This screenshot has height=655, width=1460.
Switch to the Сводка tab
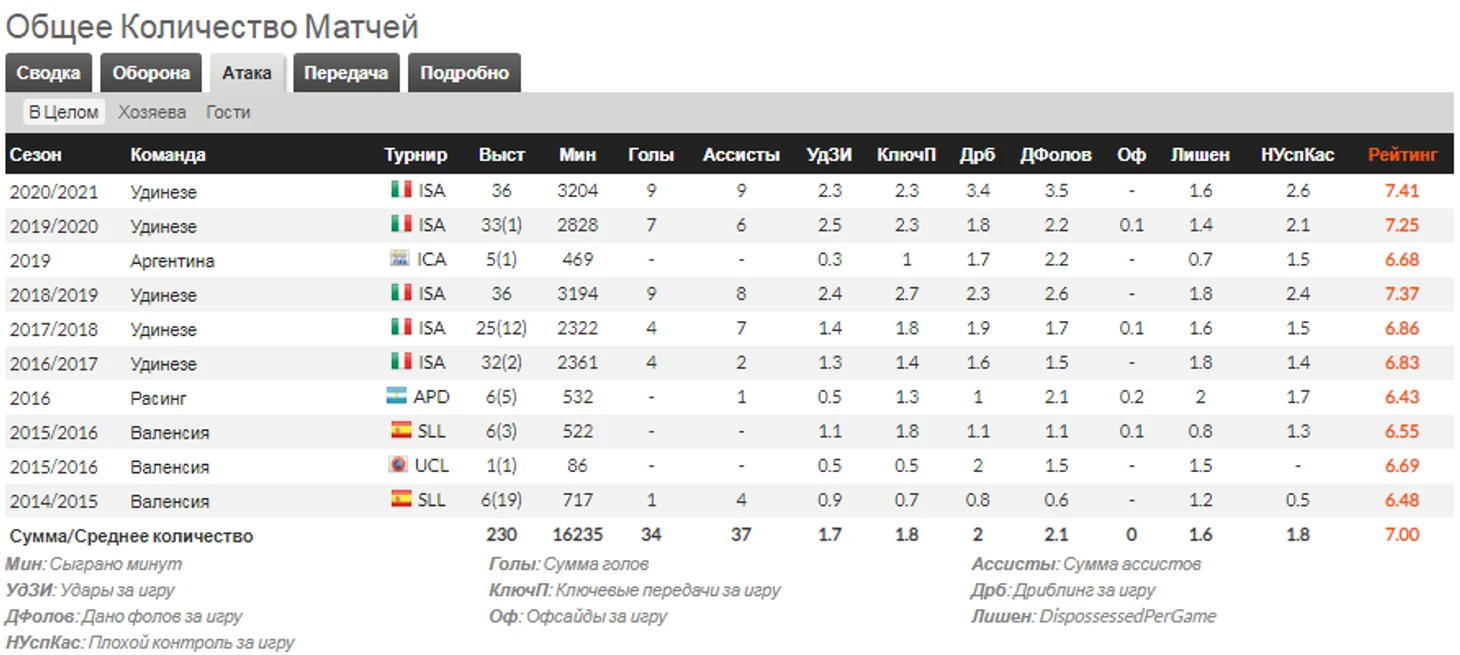pyautogui.click(x=49, y=73)
